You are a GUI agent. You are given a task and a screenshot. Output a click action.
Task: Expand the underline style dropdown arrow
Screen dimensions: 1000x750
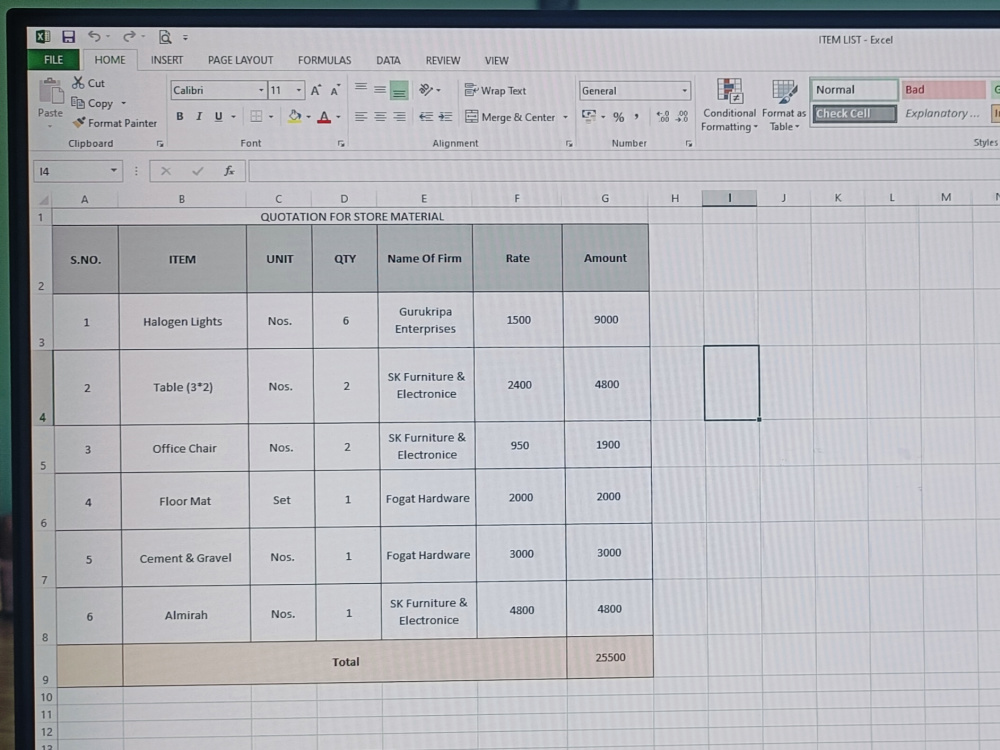pyautogui.click(x=233, y=117)
